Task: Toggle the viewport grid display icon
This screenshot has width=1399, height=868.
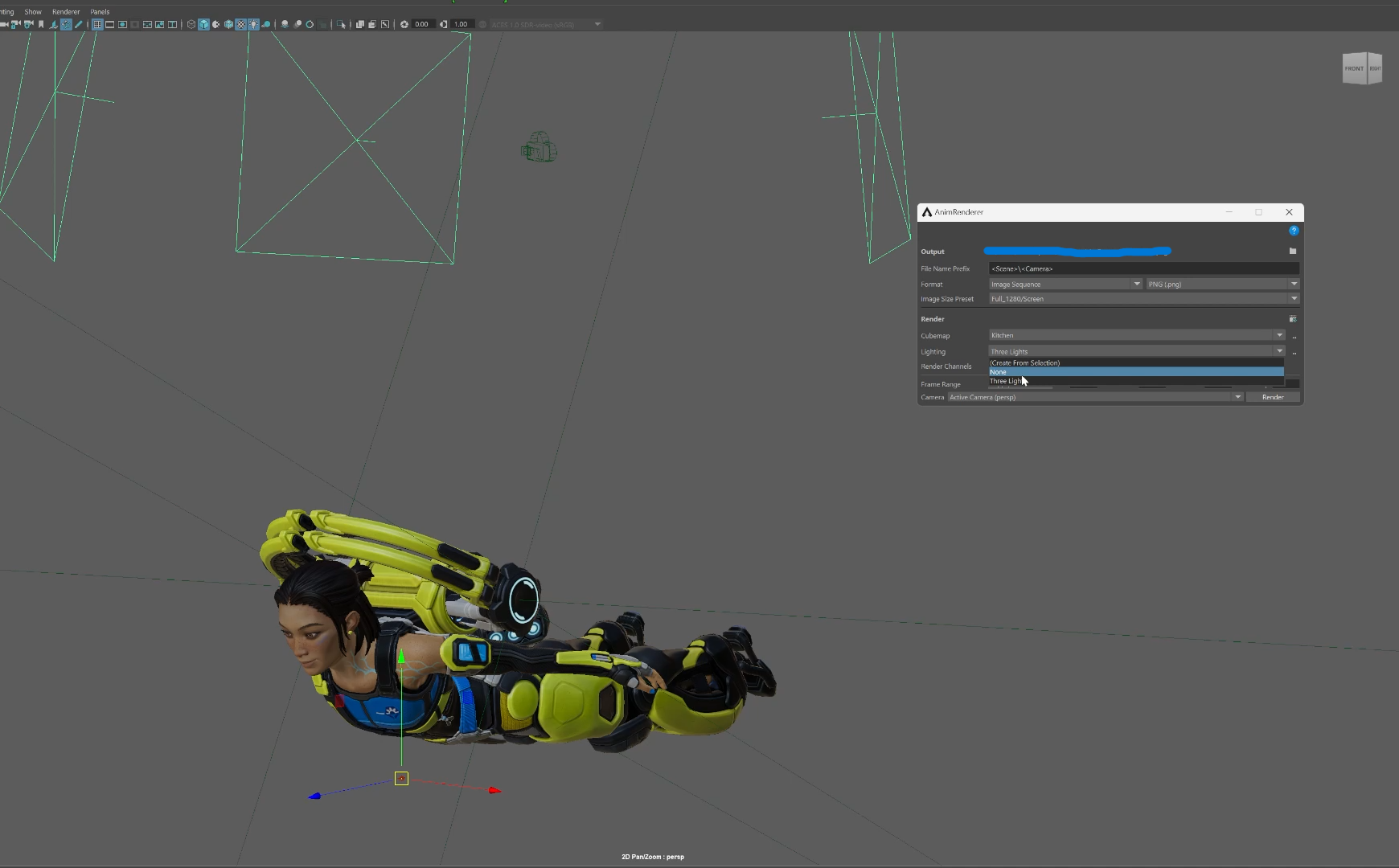Action: click(x=97, y=24)
